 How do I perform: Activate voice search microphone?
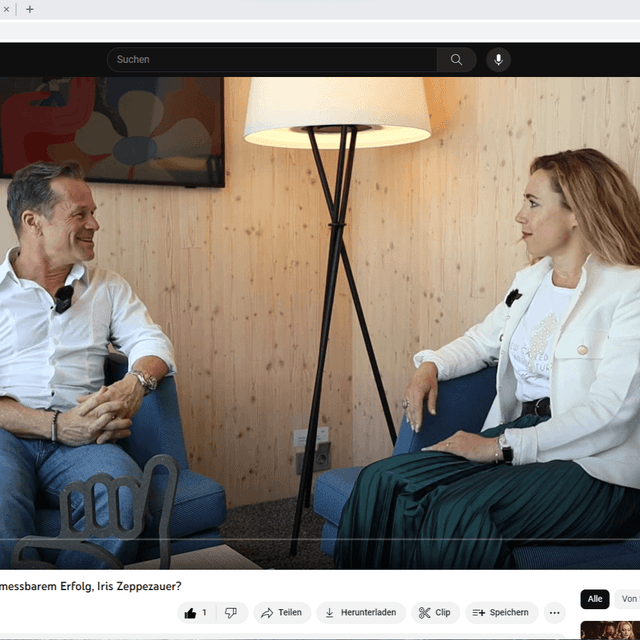pyautogui.click(x=498, y=60)
